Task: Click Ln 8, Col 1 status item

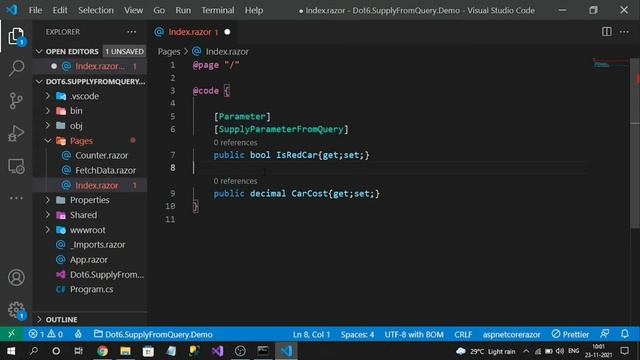Action: click(311, 334)
